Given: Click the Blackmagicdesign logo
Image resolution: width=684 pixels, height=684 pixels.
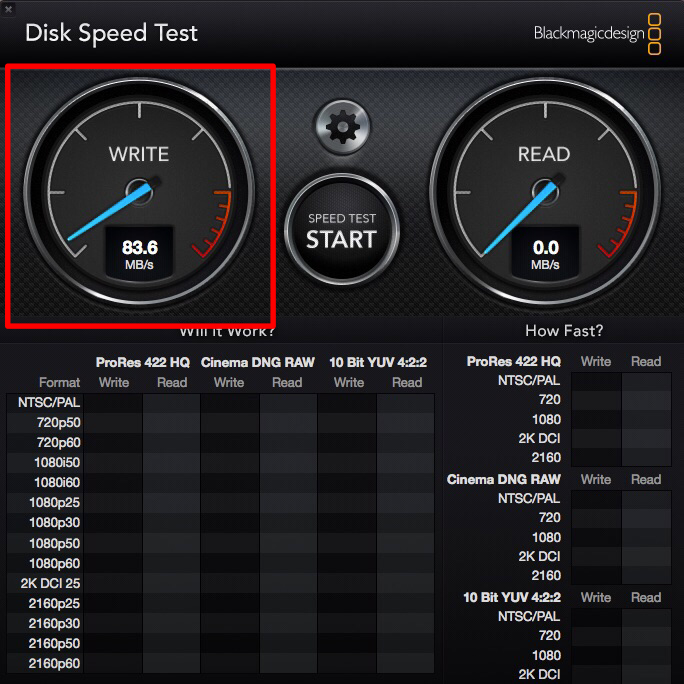Looking at the screenshot, I should pyautogui.click(x=597, y=34).
